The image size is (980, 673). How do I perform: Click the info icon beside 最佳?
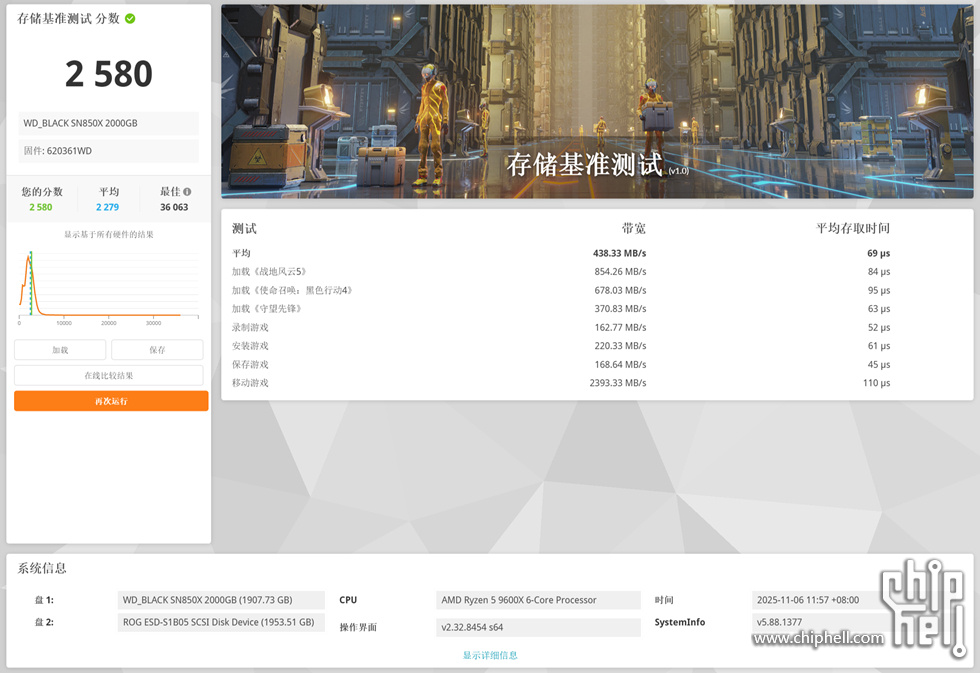[x=187, y=192]
